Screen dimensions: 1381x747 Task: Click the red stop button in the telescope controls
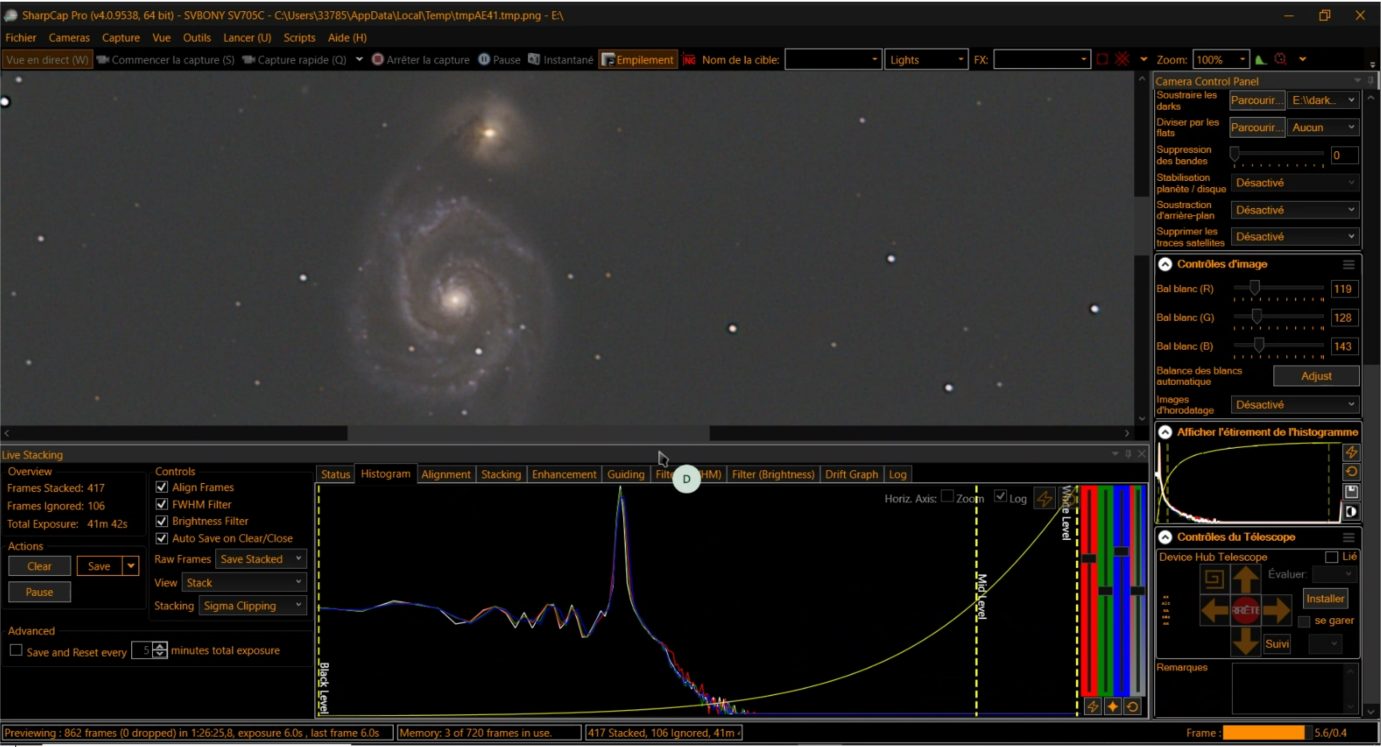[x=1245, y=610]
